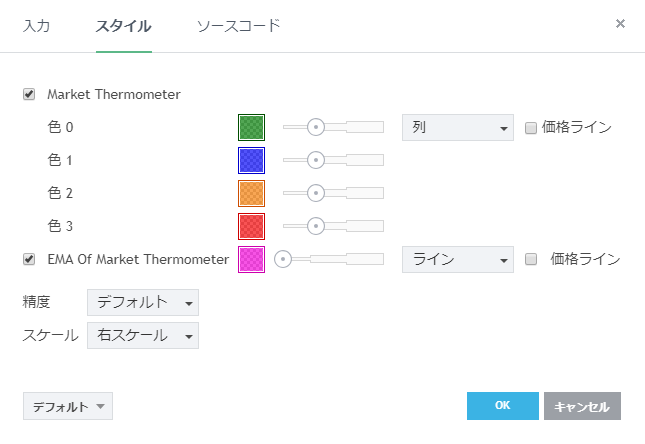The height and width of the screenshot is (444, 645).
Task: Open the ライン plot style dropdown
Action: coord(457,259)
